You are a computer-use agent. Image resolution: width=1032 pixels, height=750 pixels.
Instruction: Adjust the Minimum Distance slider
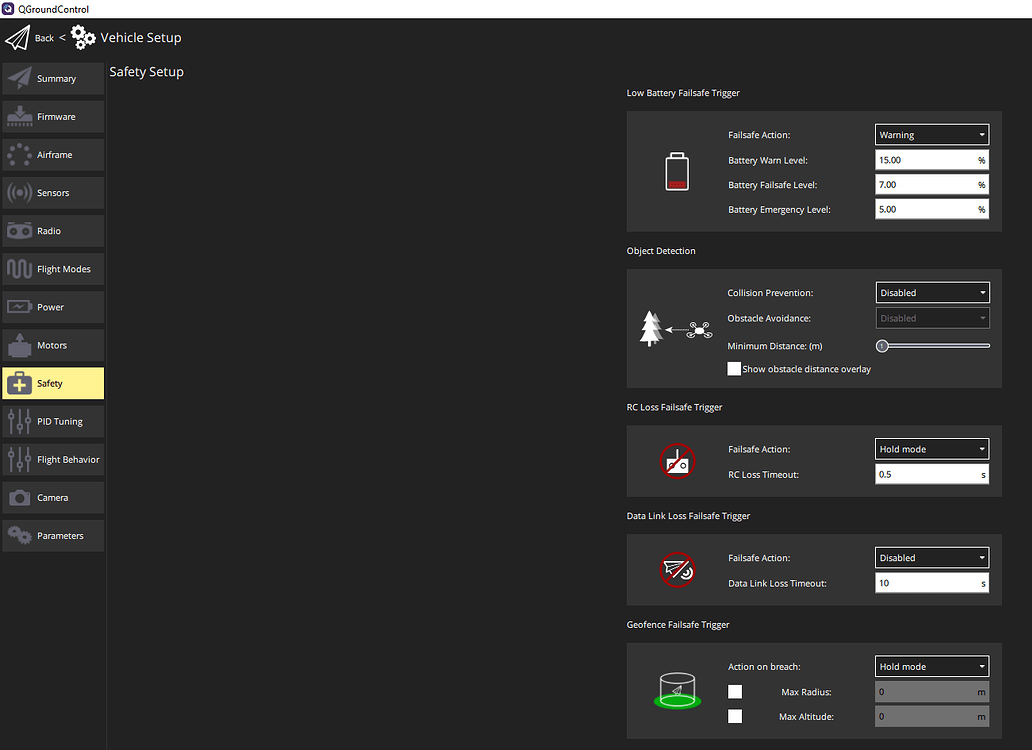[x=882, y=345]
